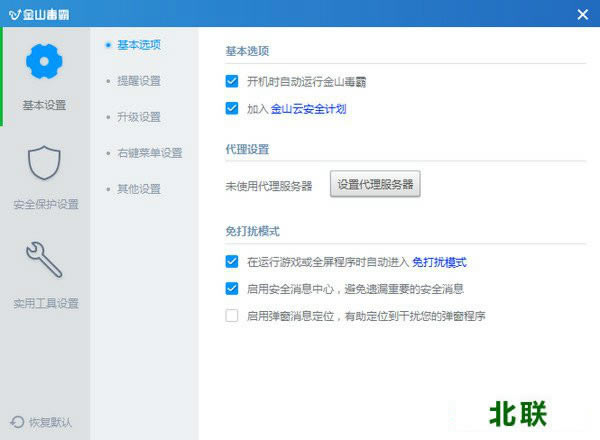Screen dimensions: 600x440
Task: Open the 金山云安全计划 link
Action: click(x=309, y=108)
